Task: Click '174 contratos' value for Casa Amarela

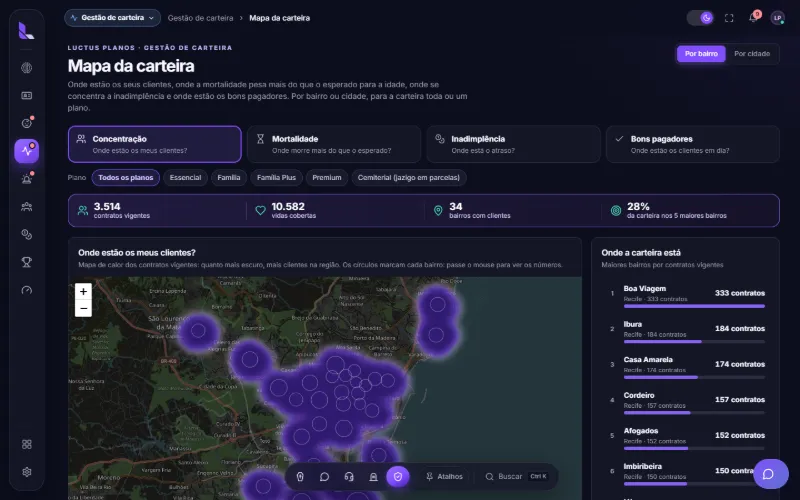Action: pos(740,364)
